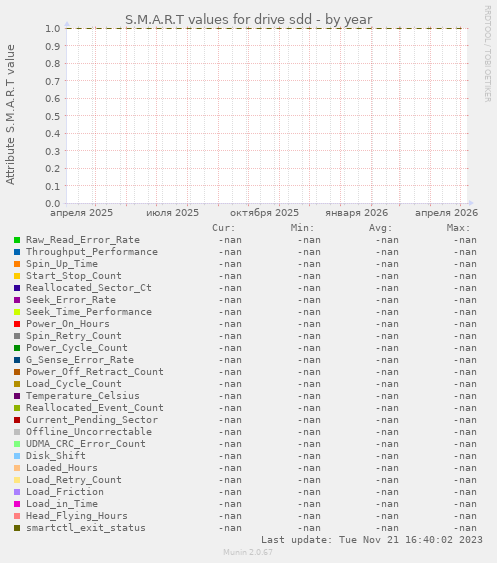This screenshot has width=497, height=563.
Task: Click the light blue Disk_Shift legend swatch
Action: (x=17, y=456)
